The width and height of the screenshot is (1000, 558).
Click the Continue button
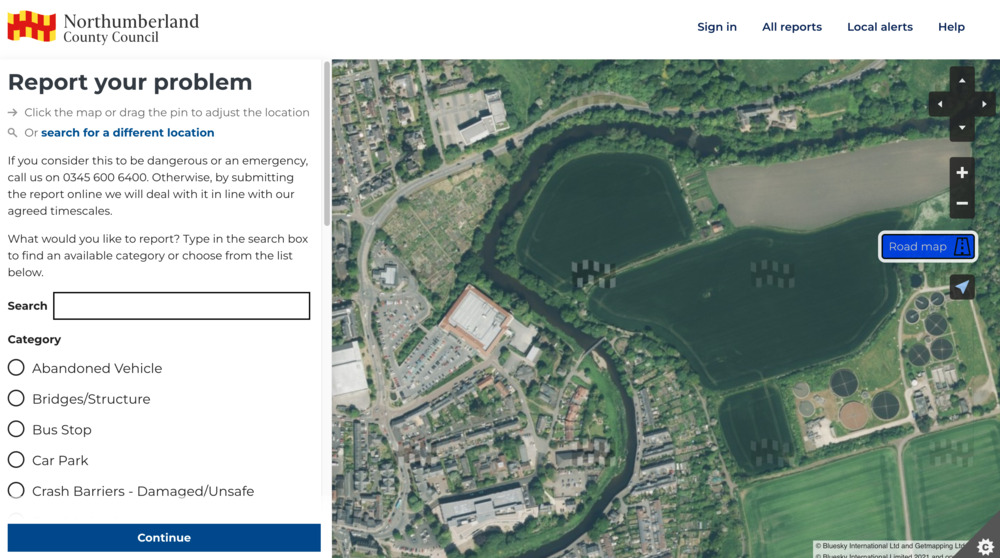coord(164,538)
